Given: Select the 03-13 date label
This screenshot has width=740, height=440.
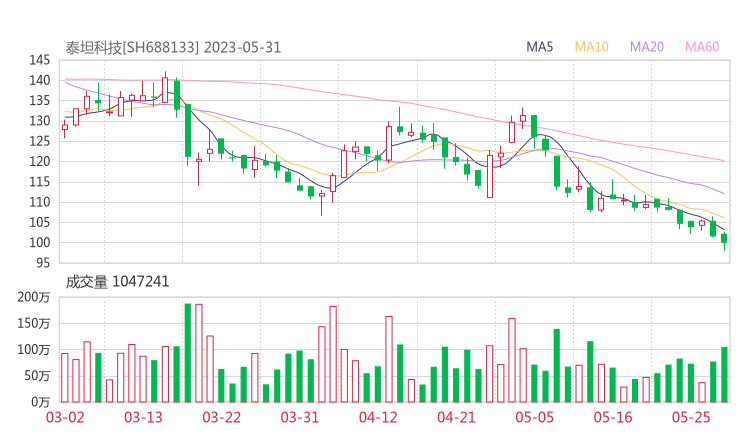Looking at the screenshot, I should tap(143, 417).
